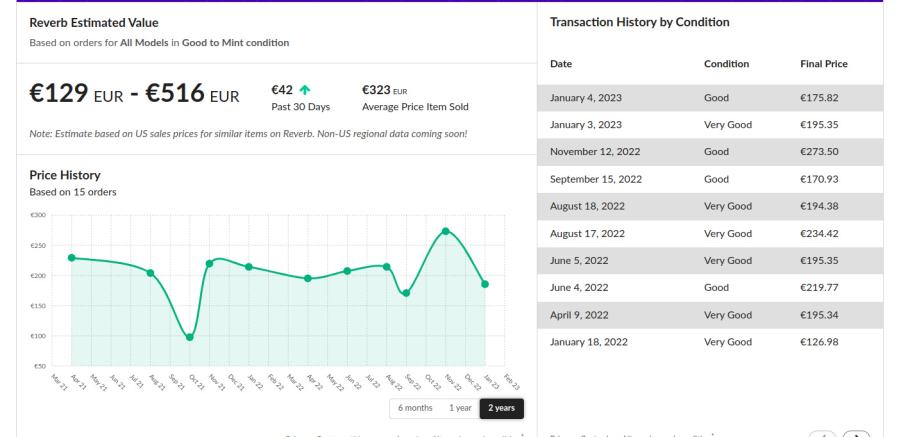Switch price history to 6 months
The width and height of the screenshot is (919, 437).
415,408
